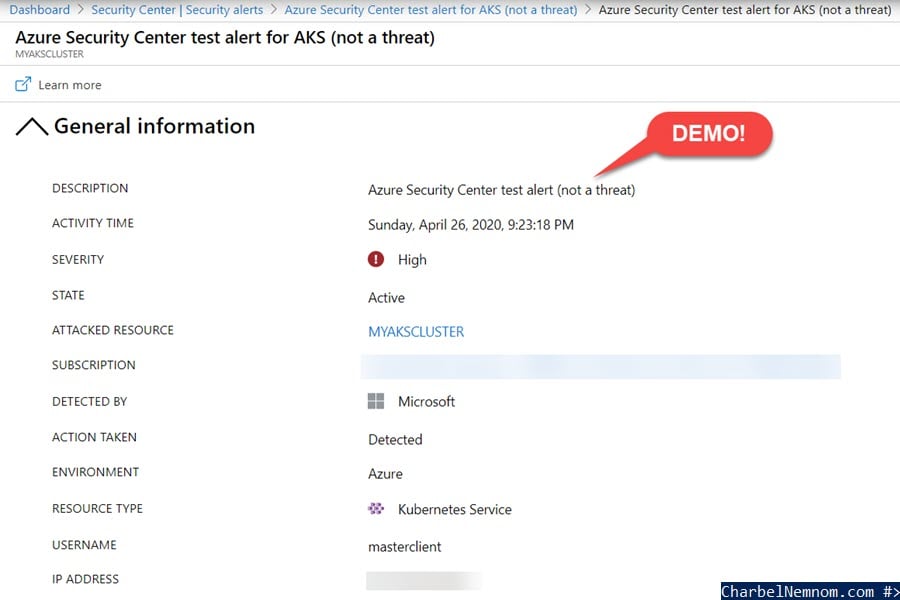Click the Learn more link
Screen dimensions: 900x600
click(69, 85)
